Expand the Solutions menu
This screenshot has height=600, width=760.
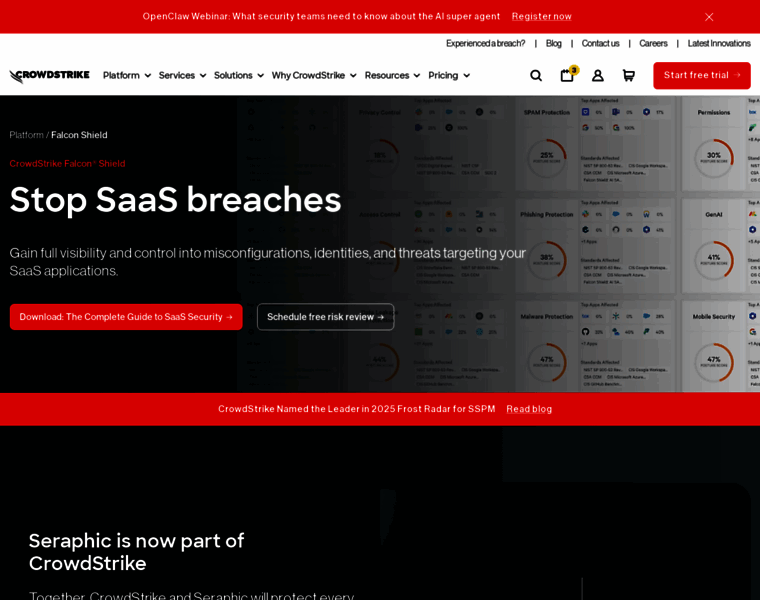tap(239, 76)
